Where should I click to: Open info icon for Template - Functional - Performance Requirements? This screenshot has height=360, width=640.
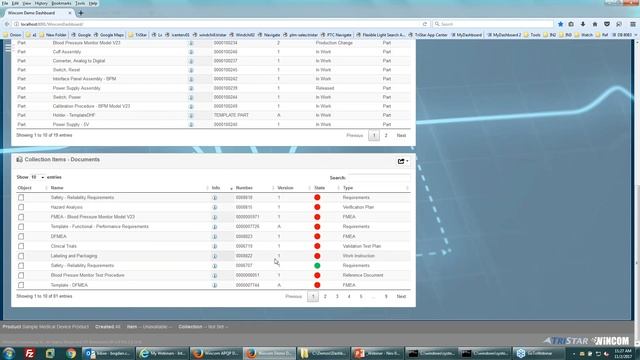[215, 227]
